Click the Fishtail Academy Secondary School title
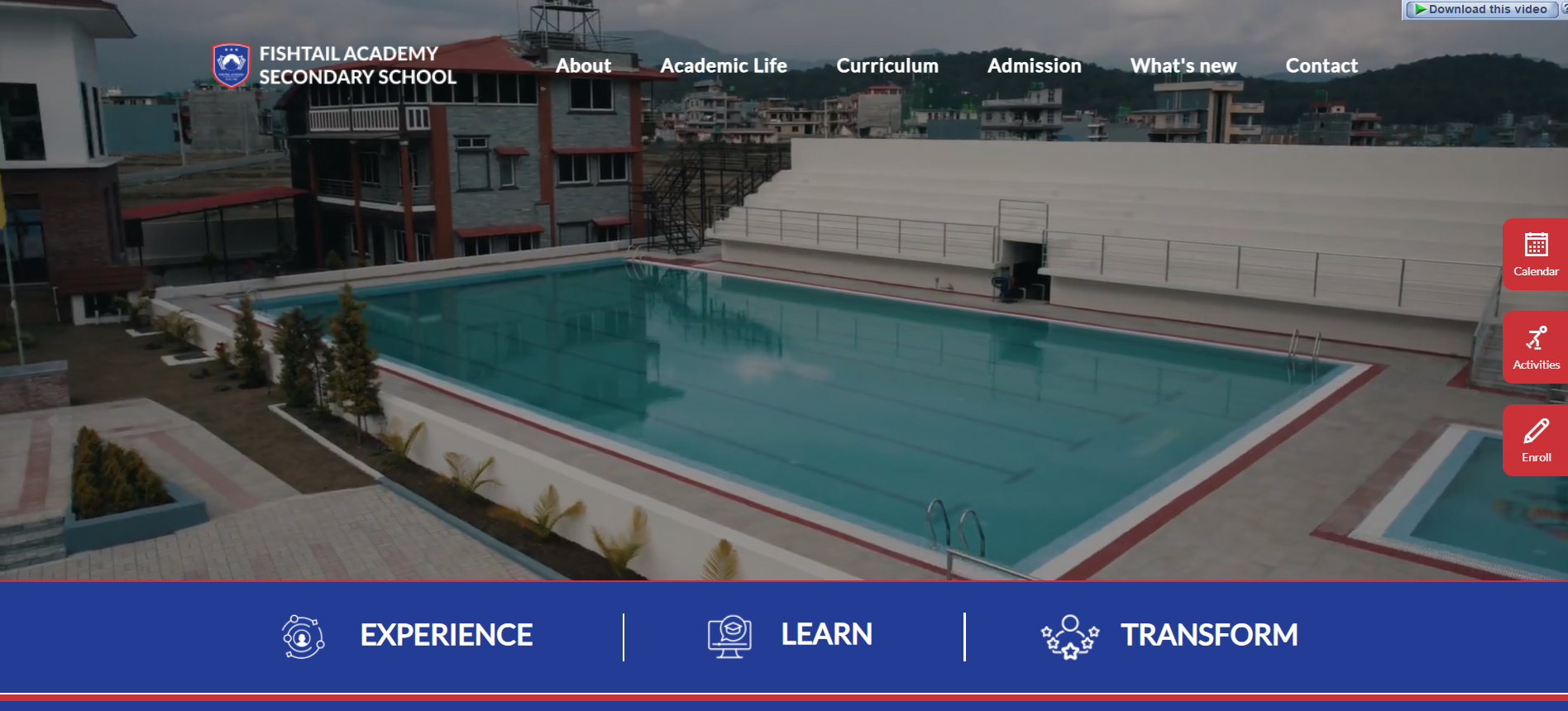 pyautogui.click(x=357, y=65)
